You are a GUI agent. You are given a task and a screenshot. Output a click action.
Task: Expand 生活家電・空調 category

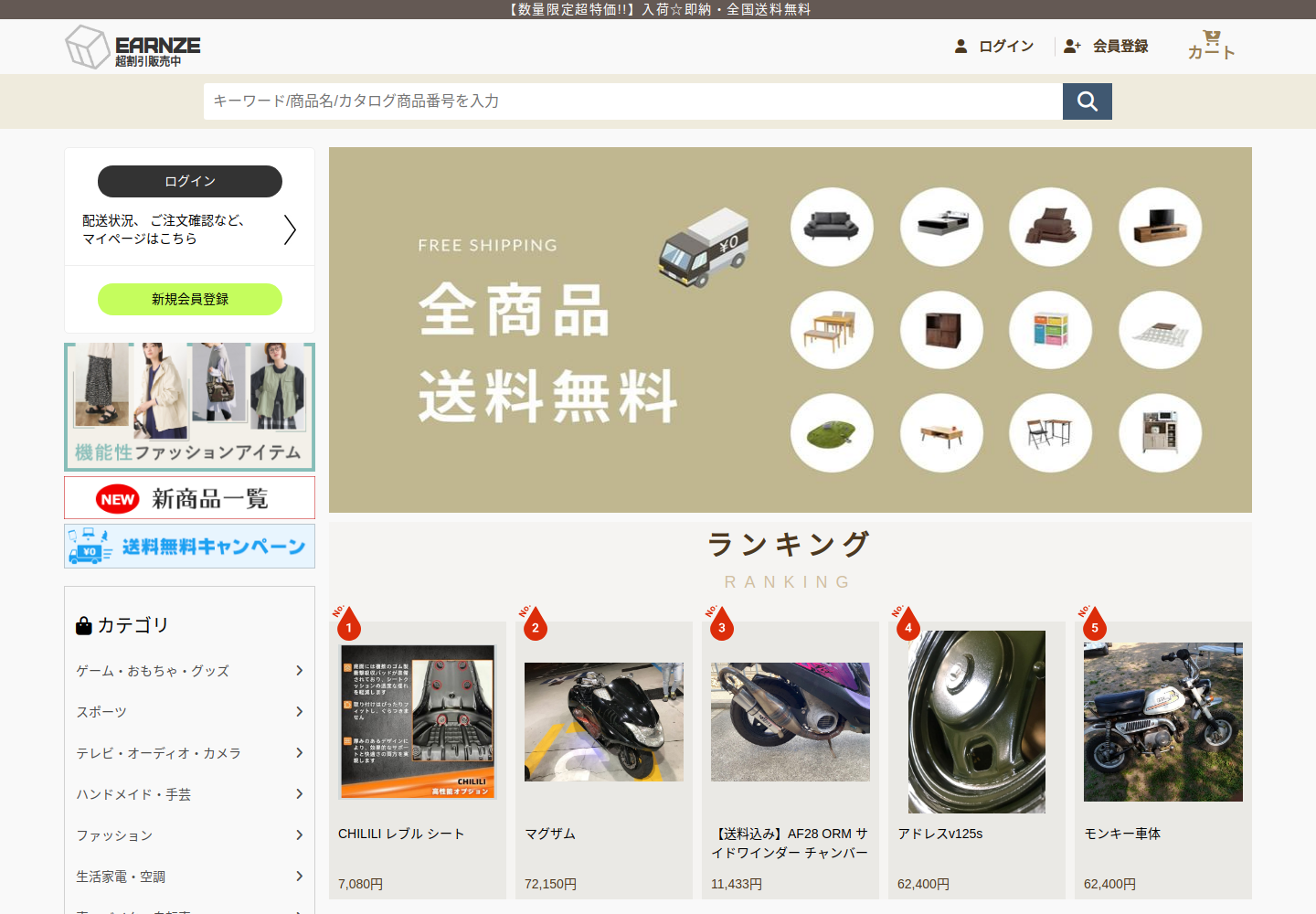[190, 877]
